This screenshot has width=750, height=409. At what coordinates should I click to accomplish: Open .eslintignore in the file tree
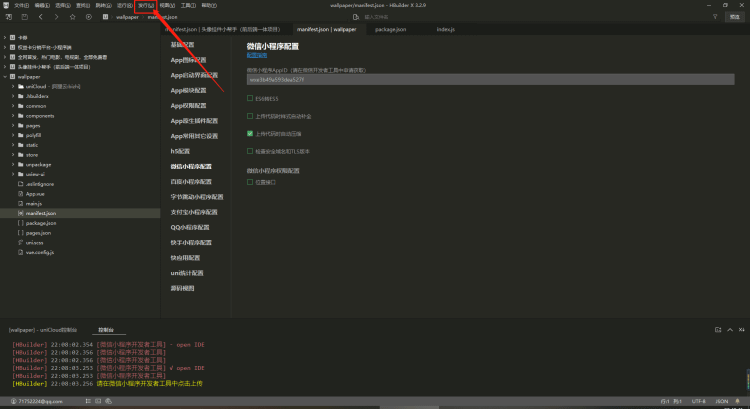tap(40, 184)
